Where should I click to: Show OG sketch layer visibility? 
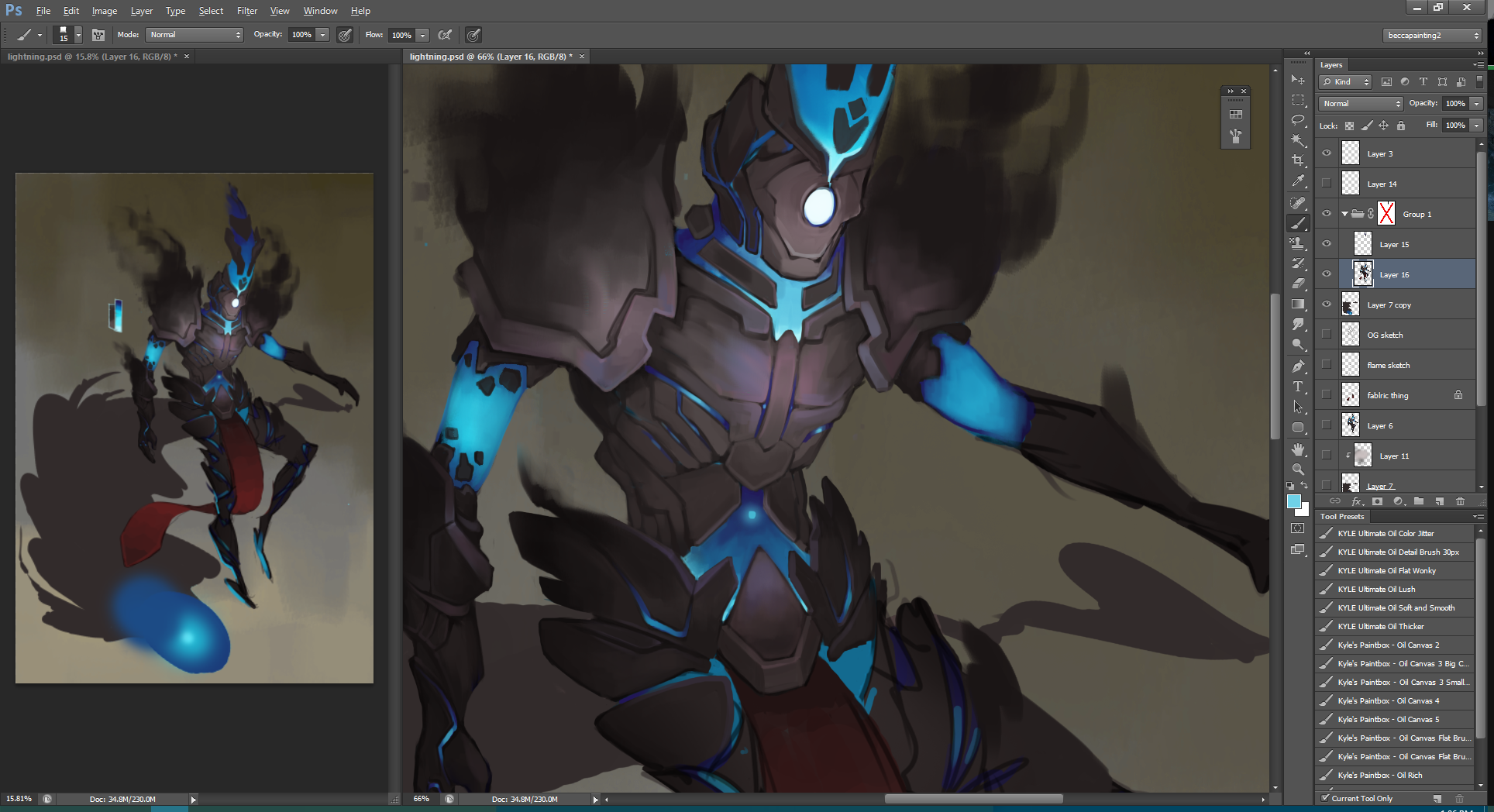(x=1327, y=335)
